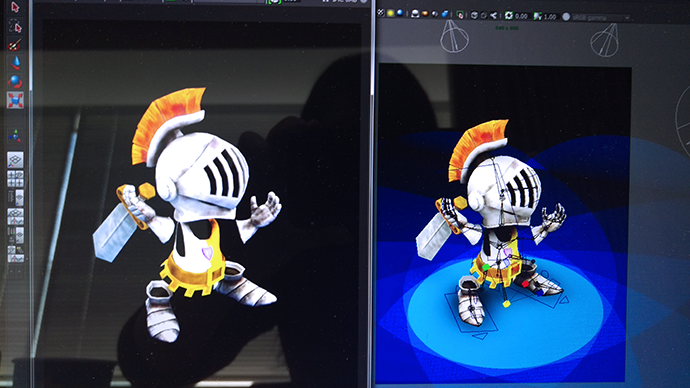Click the exposure value field showing 0.00

(521, 16)
